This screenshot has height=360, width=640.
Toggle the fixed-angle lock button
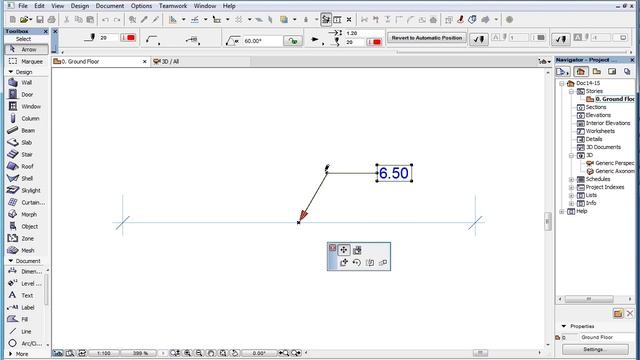(293, 41)
